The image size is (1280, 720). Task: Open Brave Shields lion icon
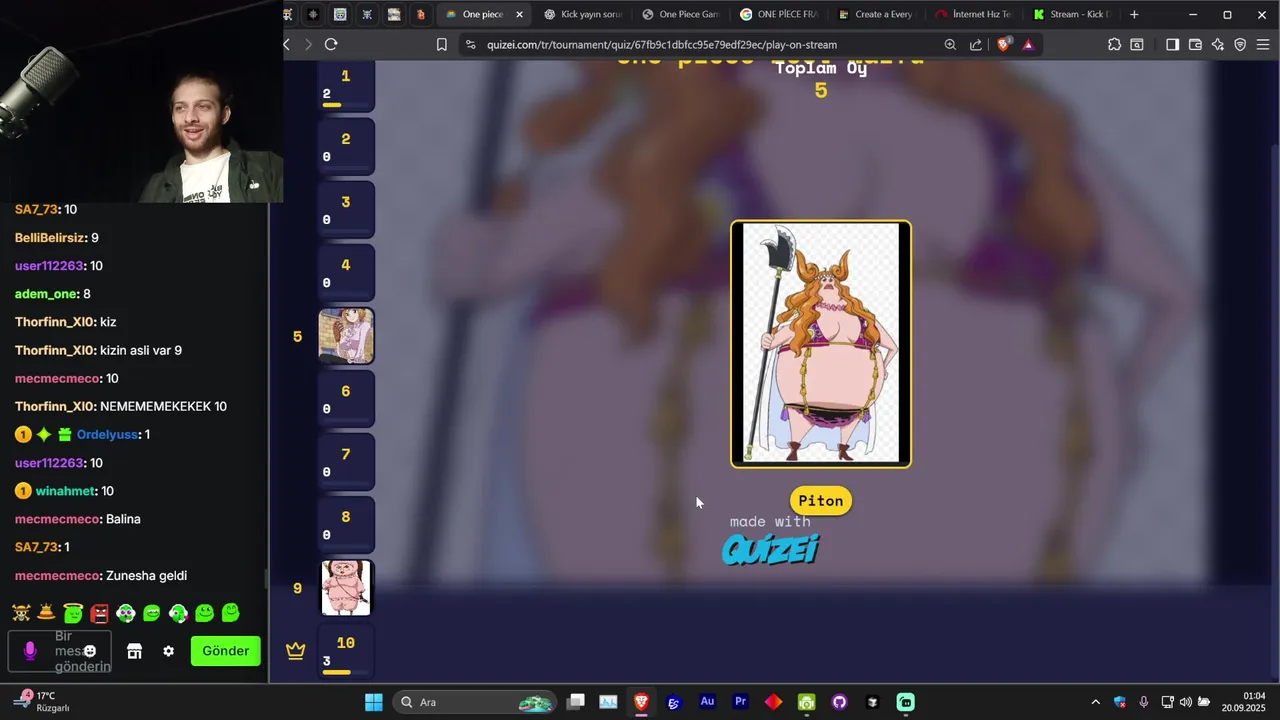[x=1004, y=44]
